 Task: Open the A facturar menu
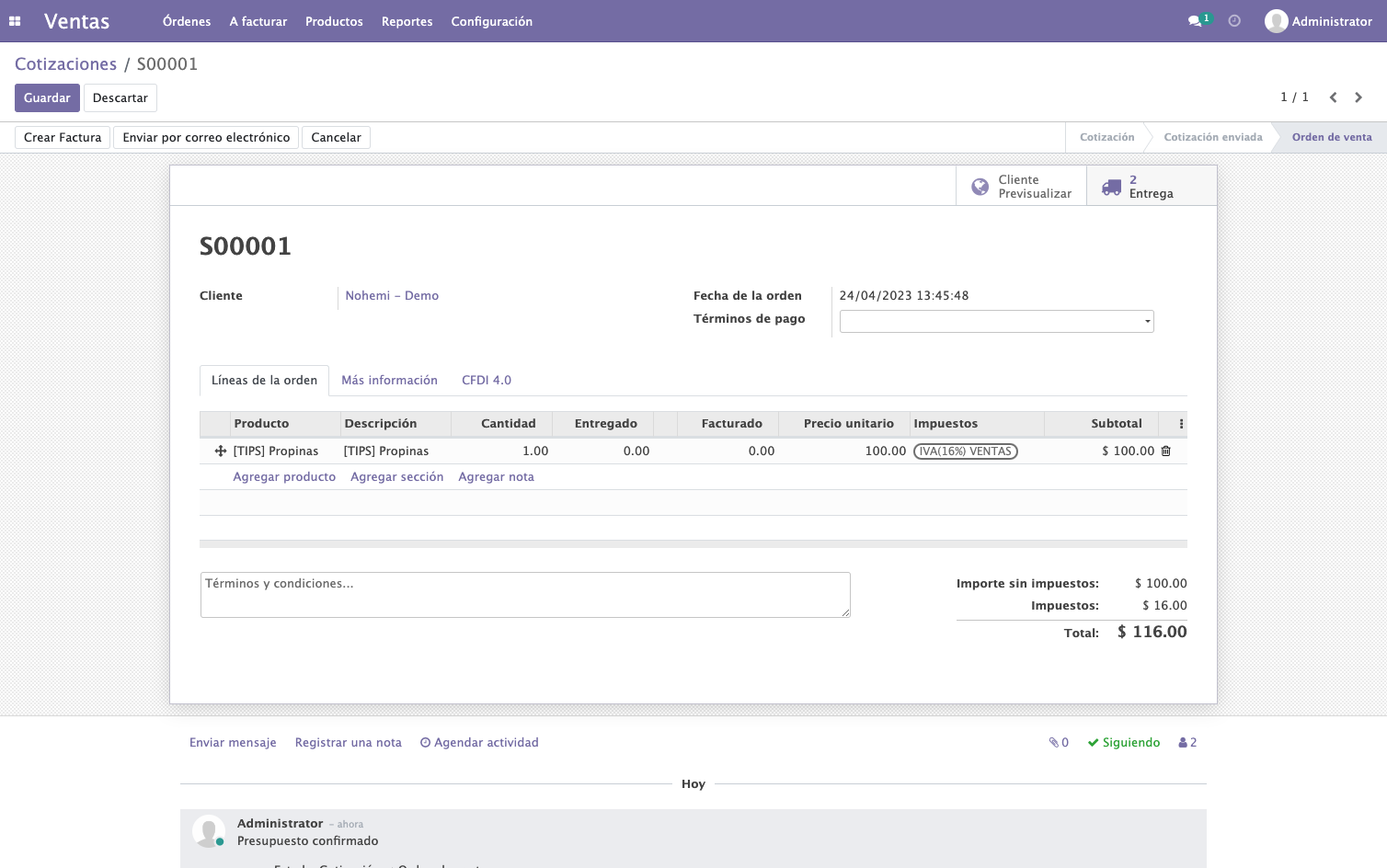(258, 21)
